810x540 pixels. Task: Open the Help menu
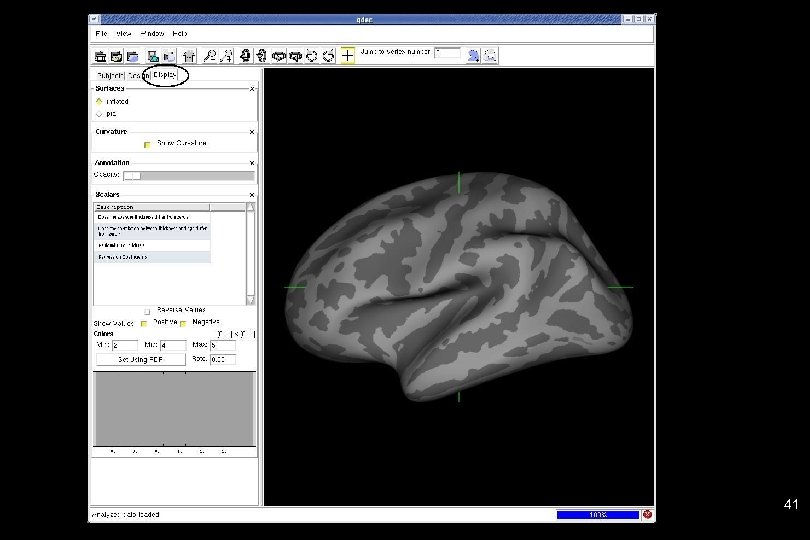coord(180,34)
